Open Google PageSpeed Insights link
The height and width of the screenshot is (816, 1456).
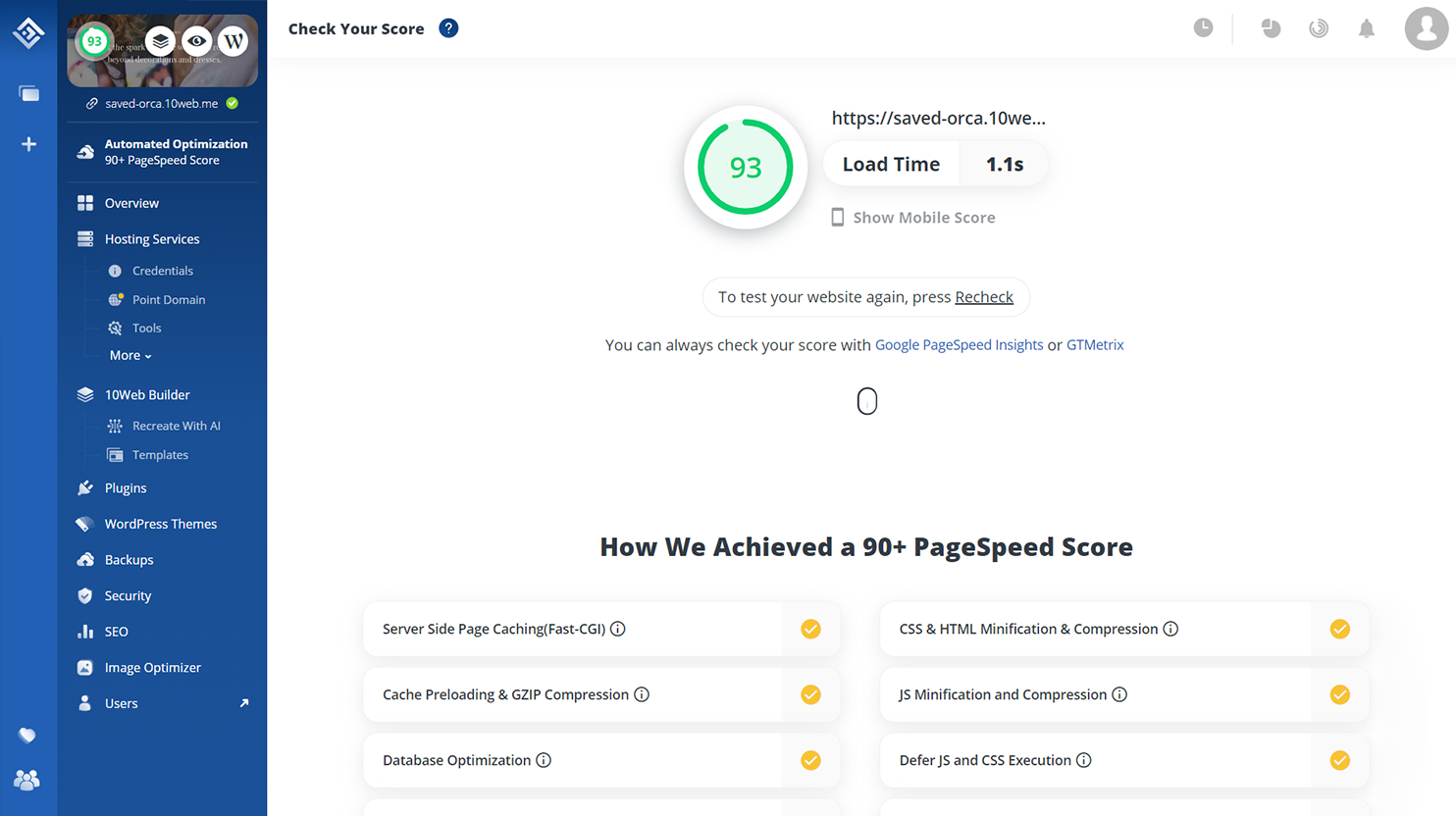(x=959, y=344)
